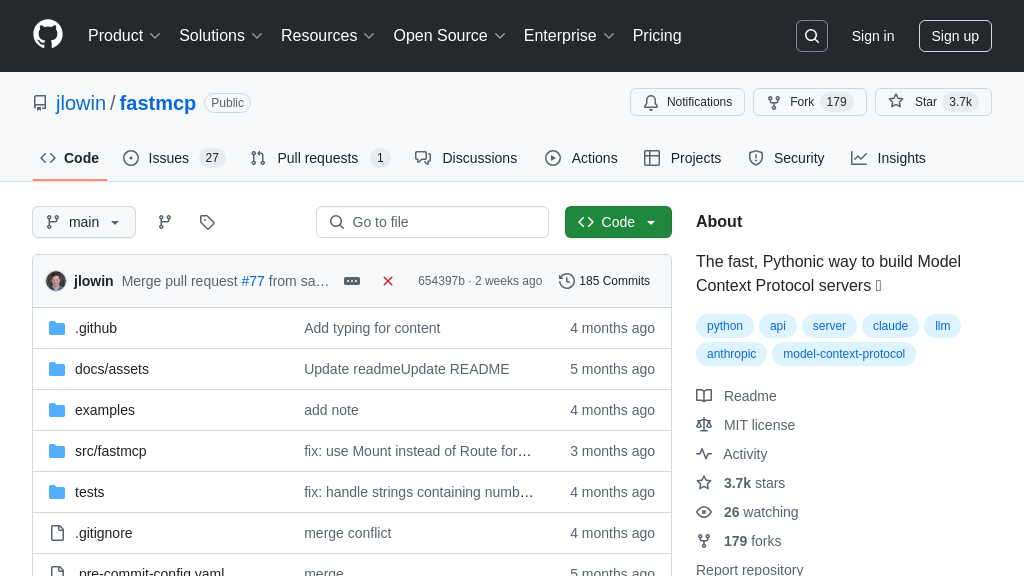The width and height of the screenshot is (1024, 576).
Task: Open 'fix: use Mount instead of Route' commit
Action: click(x=417, y=451)
